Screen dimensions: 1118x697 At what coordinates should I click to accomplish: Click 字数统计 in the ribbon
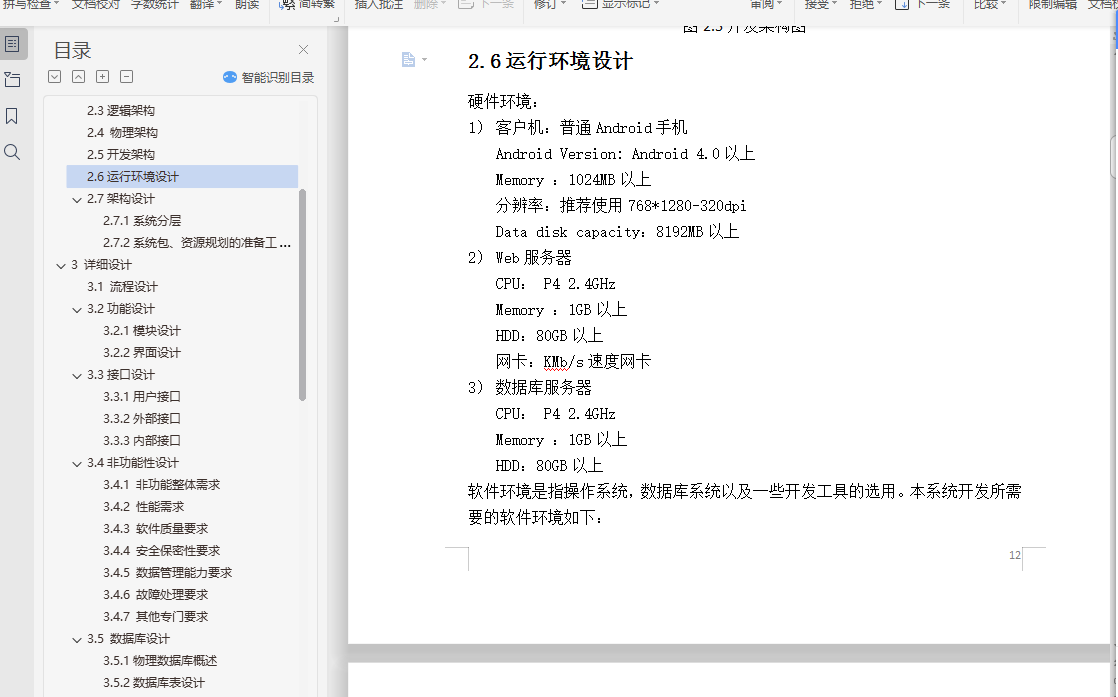pyautogui.click(x=155, y=4)
